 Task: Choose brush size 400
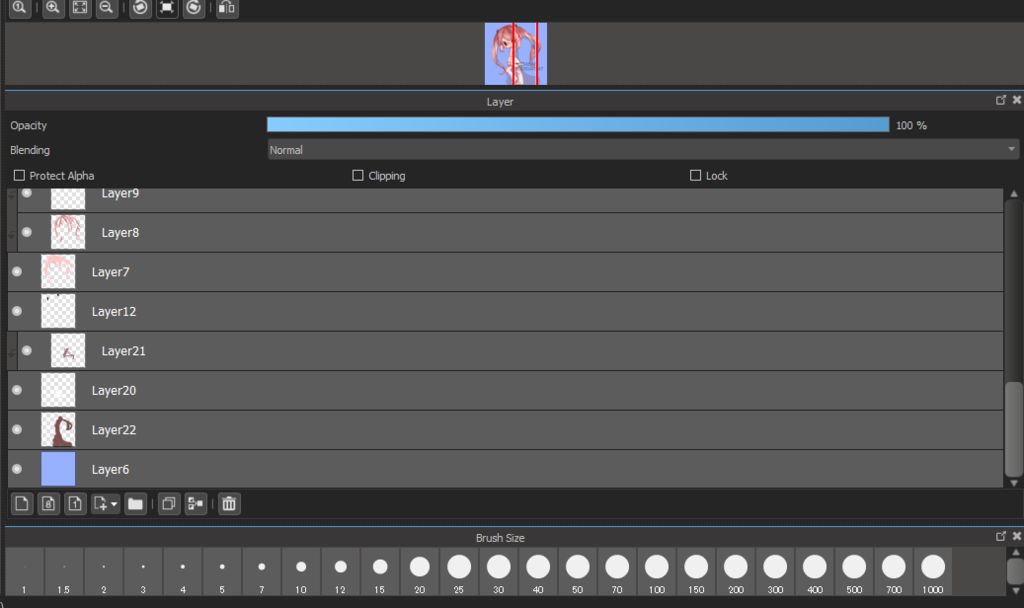814,571
